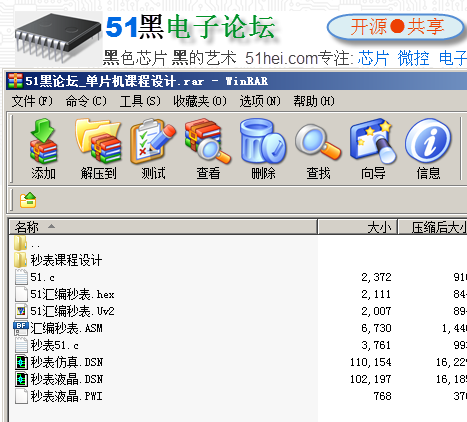Viewport: 467px width, 422px height.
Task: Click the size value 2,372
Action: click(x=376, y=277)
